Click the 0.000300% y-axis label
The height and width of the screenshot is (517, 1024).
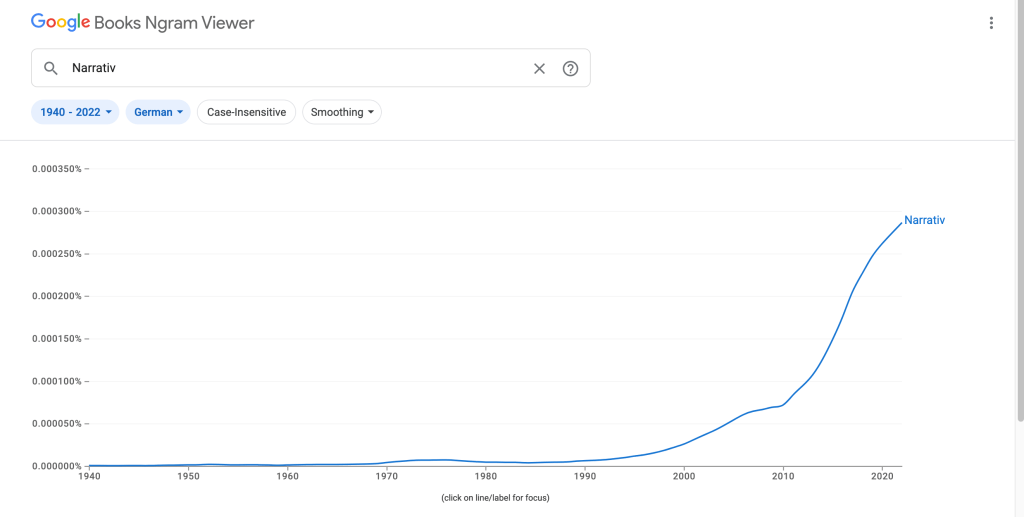pos(56,211)
